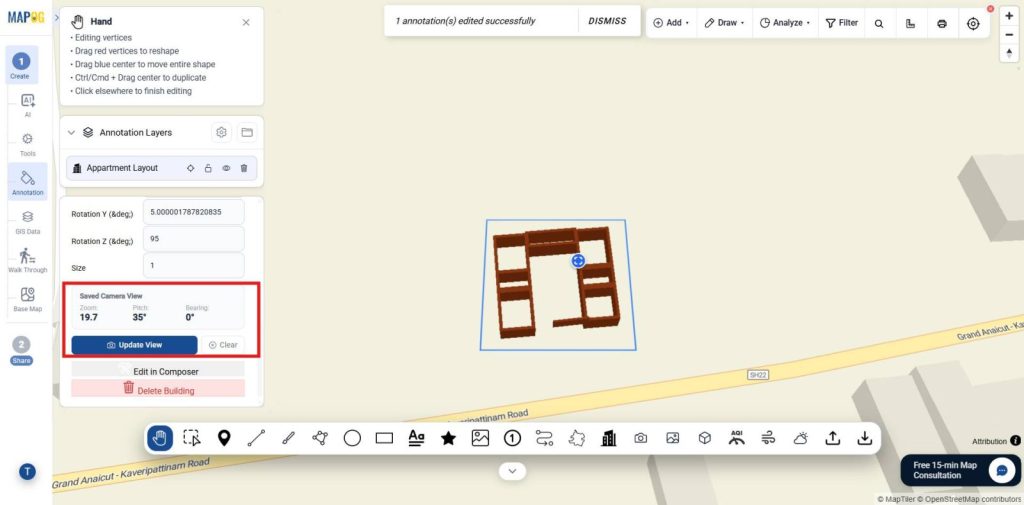This screenshot has height=505, width=1024.
Task: Zoom to Appartment Layout via crosshair icon
Action: coord(191,168)
